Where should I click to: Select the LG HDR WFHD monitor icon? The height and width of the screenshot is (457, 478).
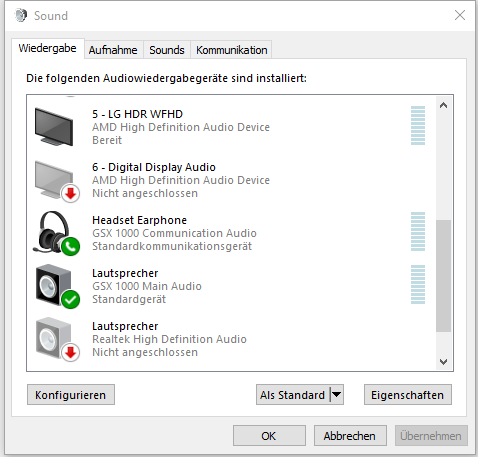[54, 127]
